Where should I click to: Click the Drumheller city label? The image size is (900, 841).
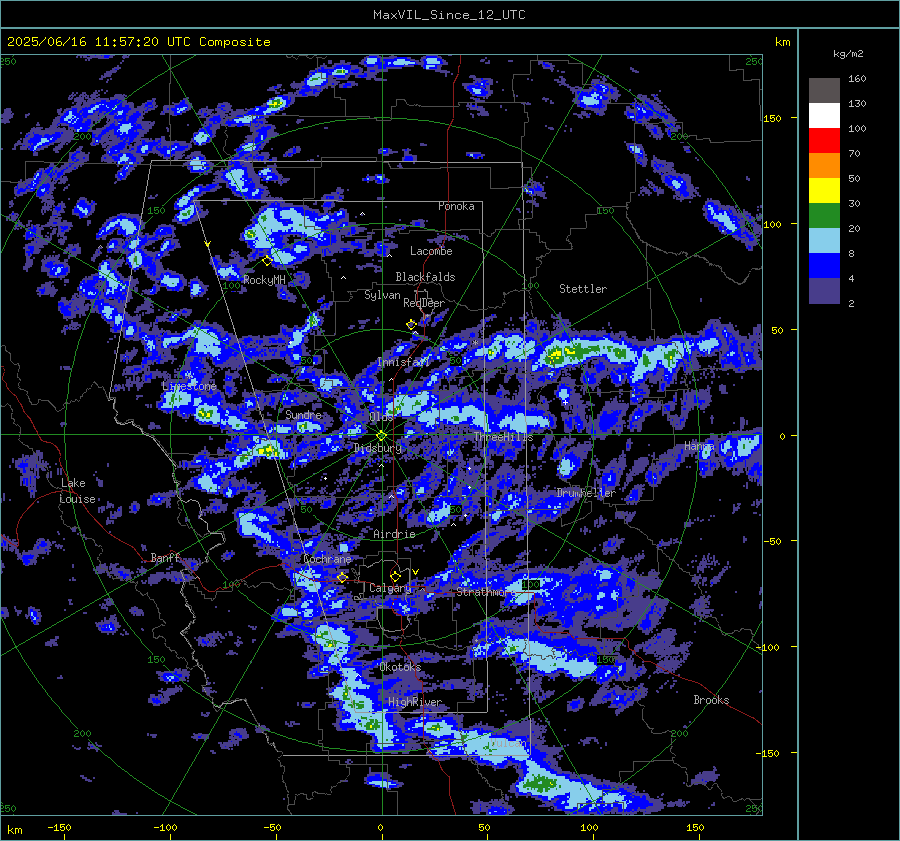coord(585,493)
